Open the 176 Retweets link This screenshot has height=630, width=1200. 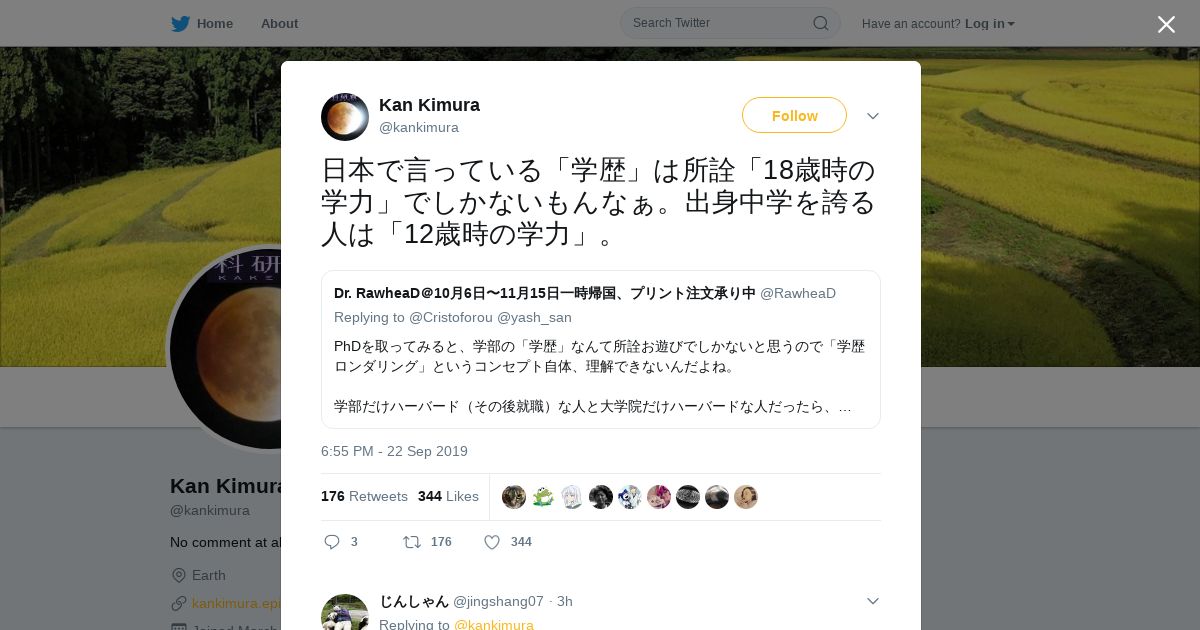[364, 497]
